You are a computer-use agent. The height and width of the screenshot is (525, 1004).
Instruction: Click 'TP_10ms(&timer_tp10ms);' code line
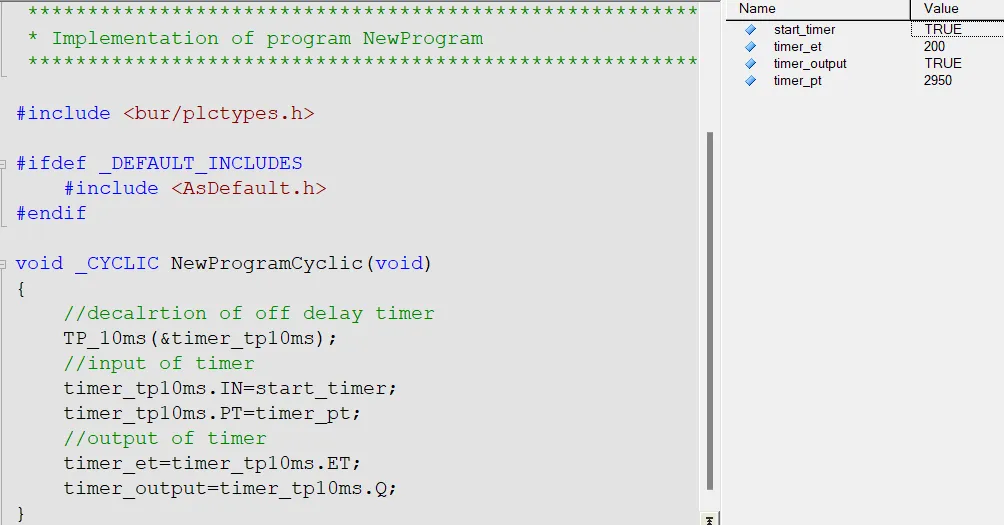pyautogui.click(x=200, y=338)
